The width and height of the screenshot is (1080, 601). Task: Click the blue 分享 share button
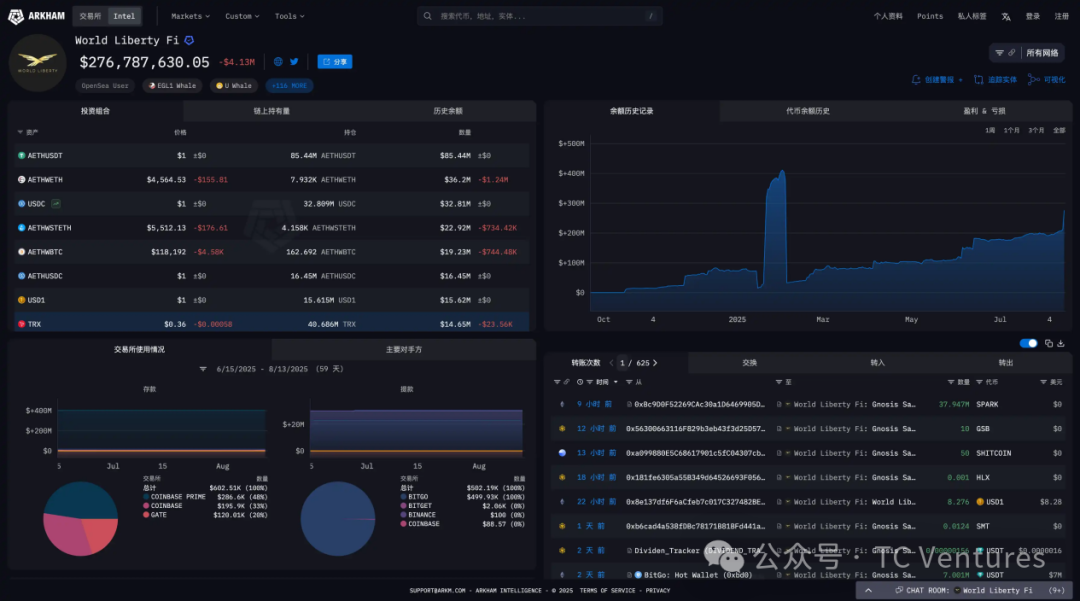click(x=335, y=62)
